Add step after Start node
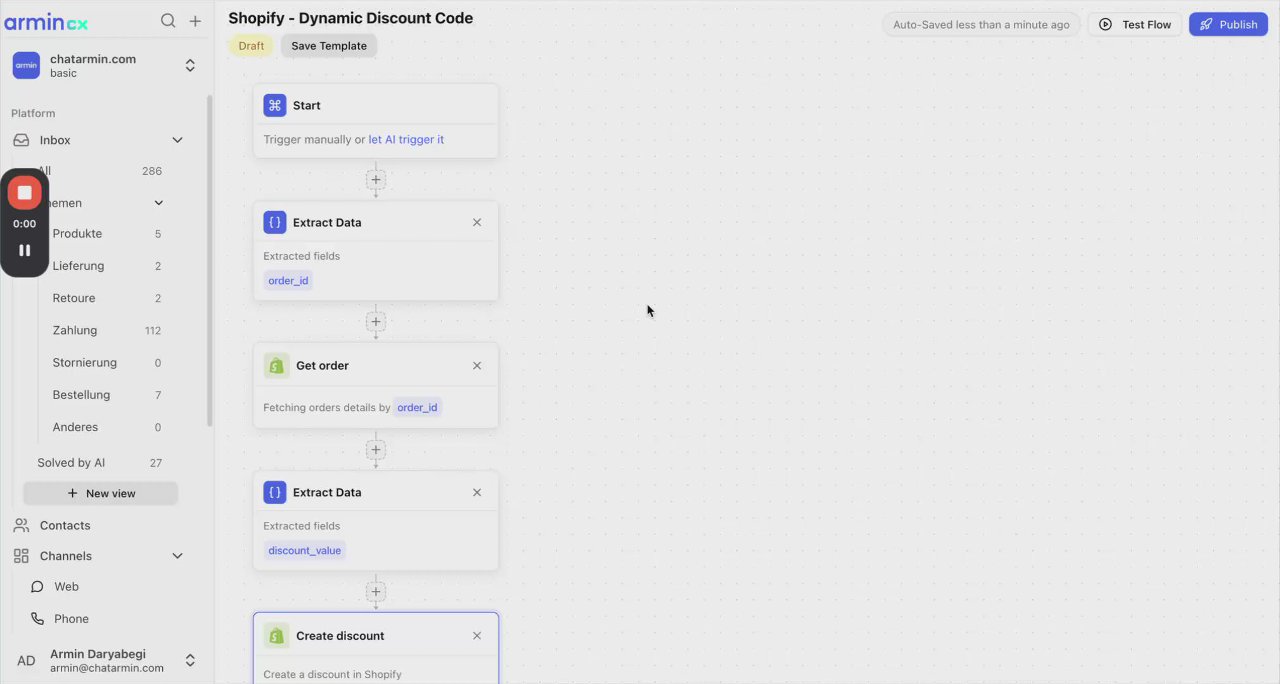Viewport: 1280px width, 684px height. coord(376,180)
